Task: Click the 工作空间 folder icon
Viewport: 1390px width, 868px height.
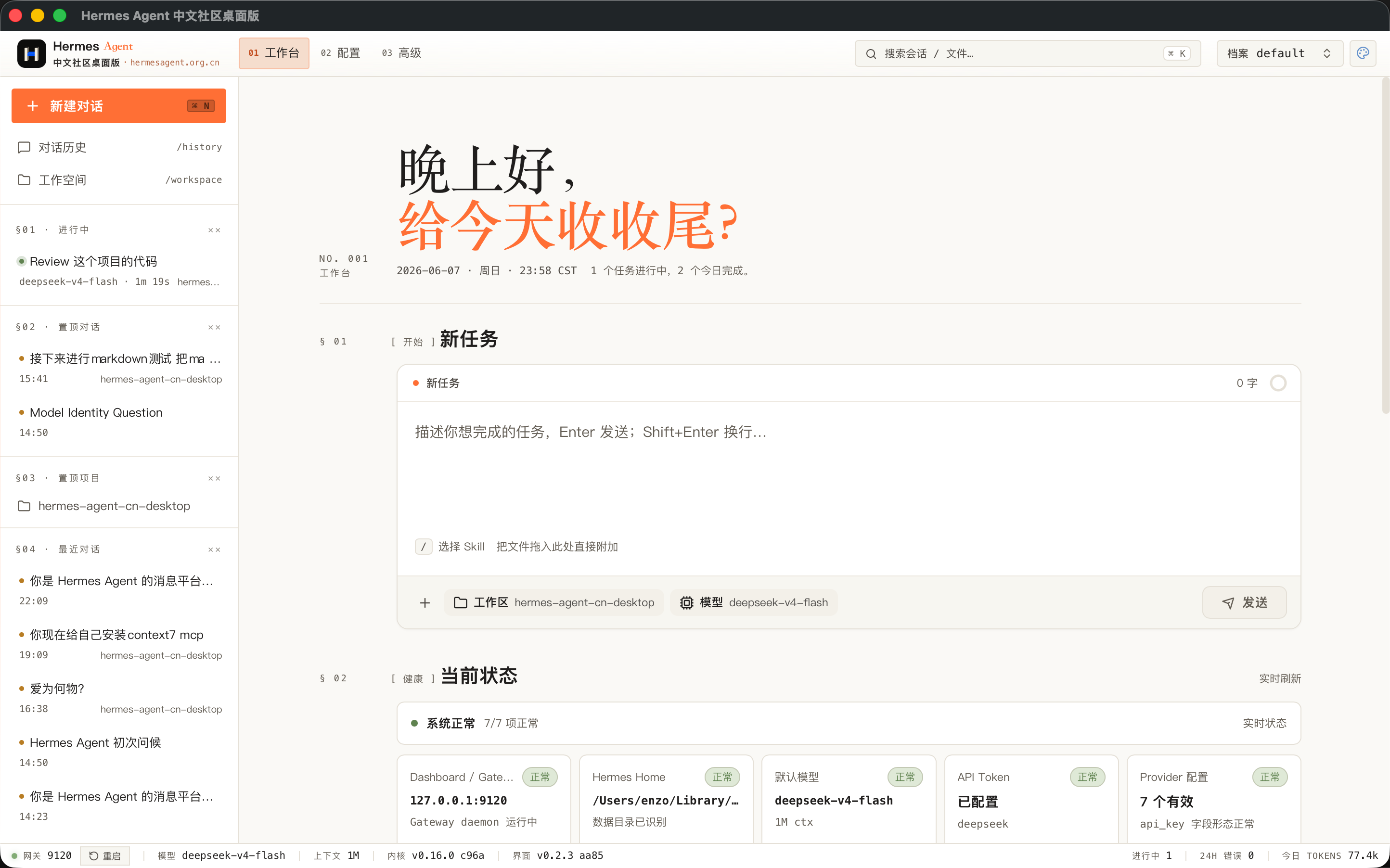Action: coord(24,179)
